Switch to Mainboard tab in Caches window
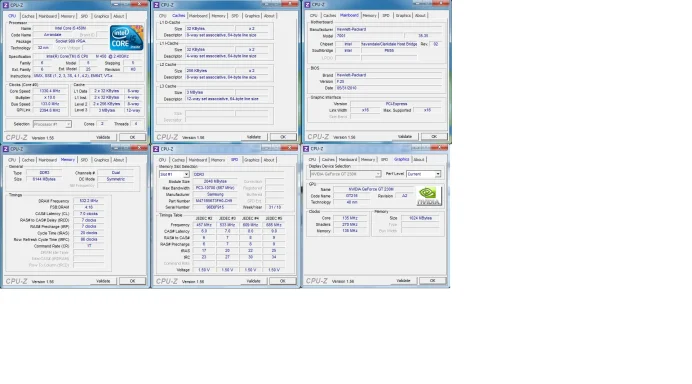Image resolution: width=692 pixels, height=384 pixels. (x=198, y=16)
